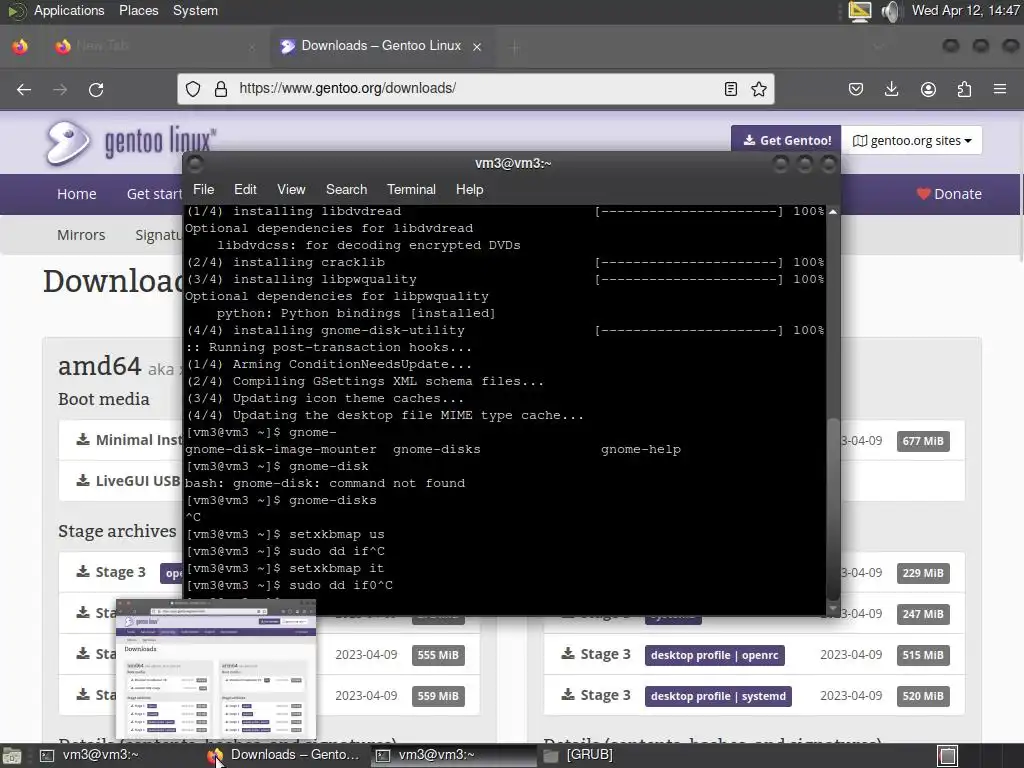
Task: Click the download icon beside Stage 3 desktop profile | systemd
Action: pyautogui.click(x=568, y=695)
